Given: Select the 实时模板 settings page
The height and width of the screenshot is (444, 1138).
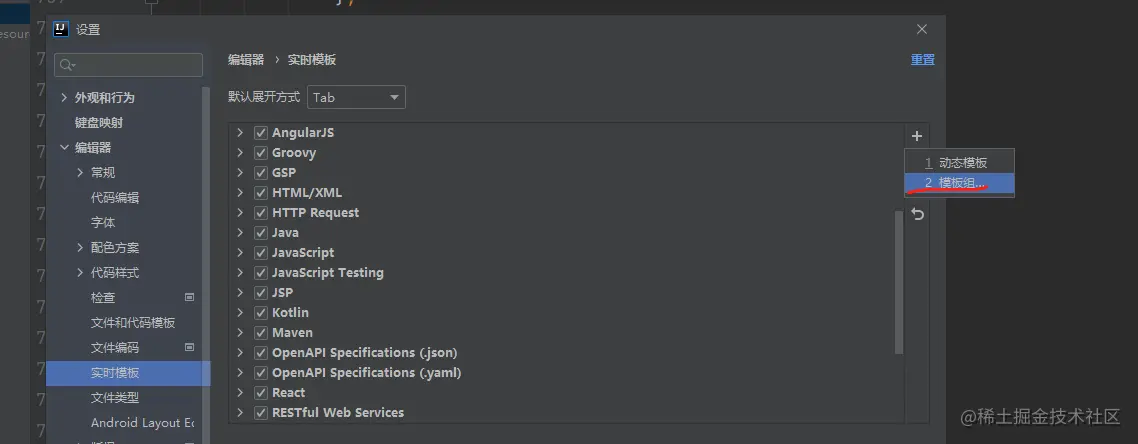Looking at the screenshot, I should (128, 373).
